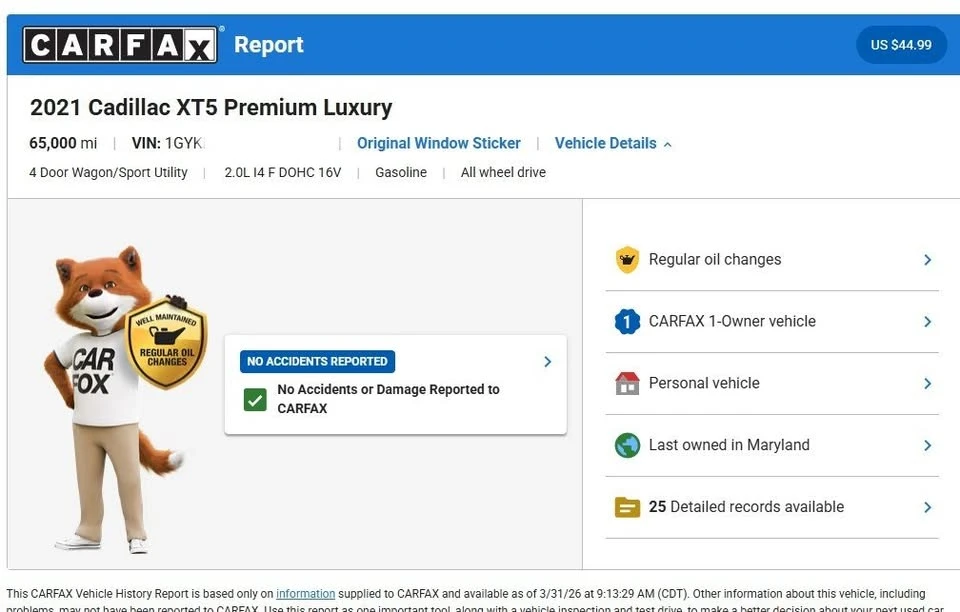Screen dimensions: 960x612
Task: Expand Regular oil changes chevron
Action: click(928, 259)
